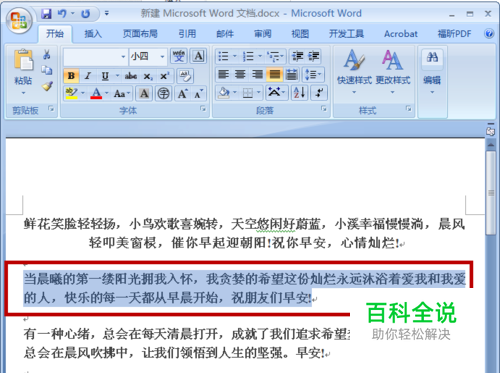Viewport: 500px width, 373px height.
Task: Toggle superscript formatting
Action: tap(165, 76)
